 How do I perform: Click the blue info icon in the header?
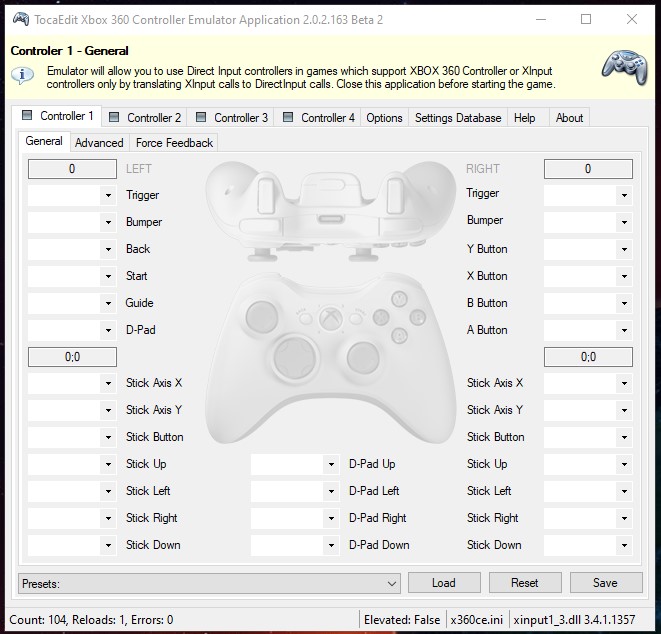[23, 75]
